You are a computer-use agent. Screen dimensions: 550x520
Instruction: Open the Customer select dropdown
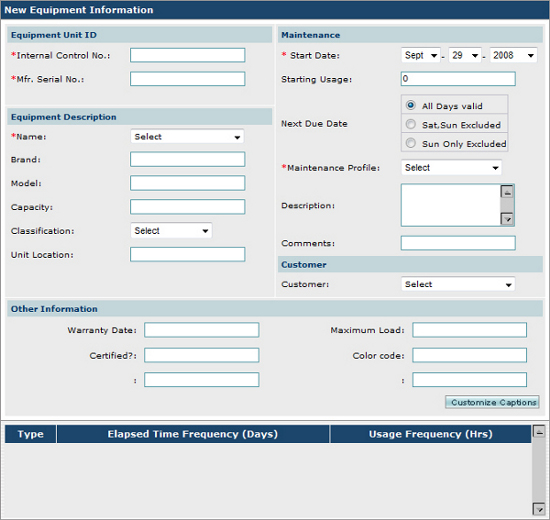pyautogui.click(x=458, y=284)
